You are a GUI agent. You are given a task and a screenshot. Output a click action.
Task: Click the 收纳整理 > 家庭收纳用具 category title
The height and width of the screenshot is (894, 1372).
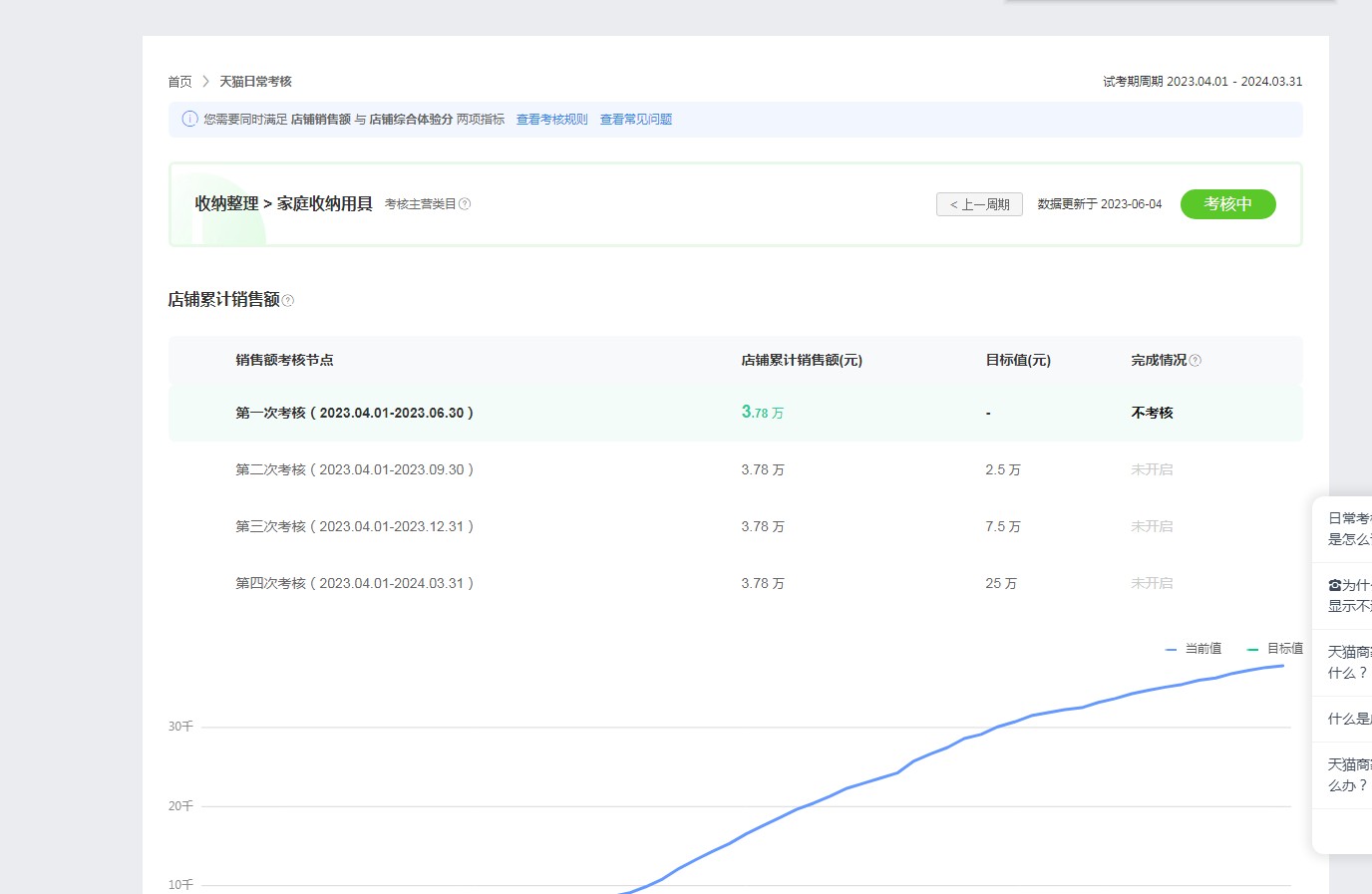click(284, 204)
